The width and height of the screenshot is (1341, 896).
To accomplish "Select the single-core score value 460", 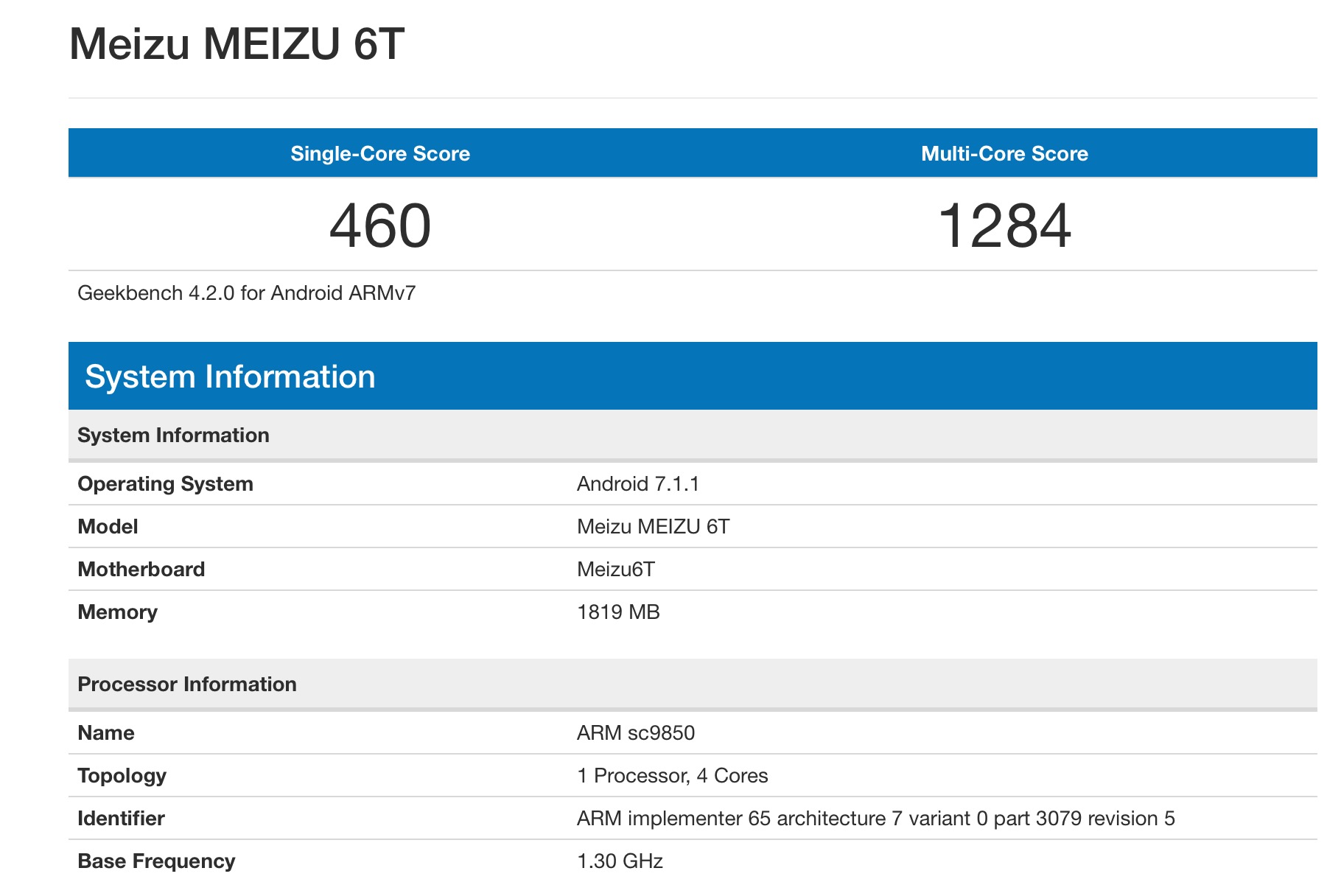I will [x=380, y=226].
